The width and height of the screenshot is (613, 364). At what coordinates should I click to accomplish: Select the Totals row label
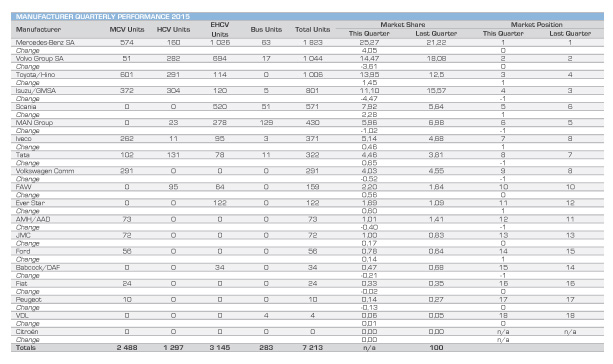[25, 347]
